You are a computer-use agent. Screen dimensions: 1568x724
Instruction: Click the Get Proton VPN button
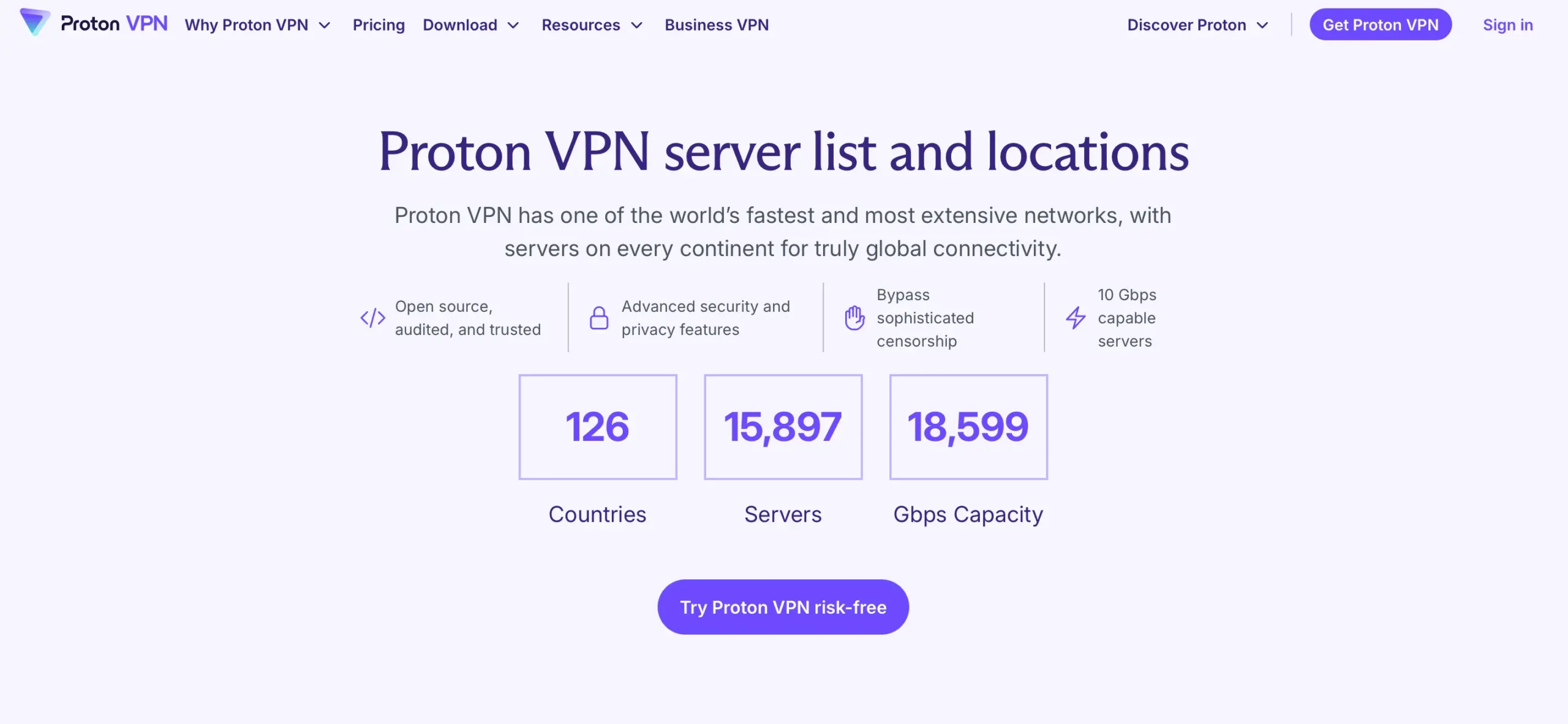point(1380,25)
